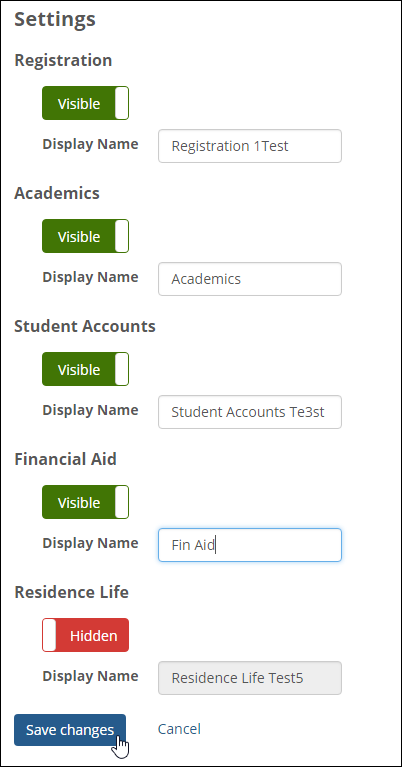Toggle the Academics Visible switch

[86, 236]
